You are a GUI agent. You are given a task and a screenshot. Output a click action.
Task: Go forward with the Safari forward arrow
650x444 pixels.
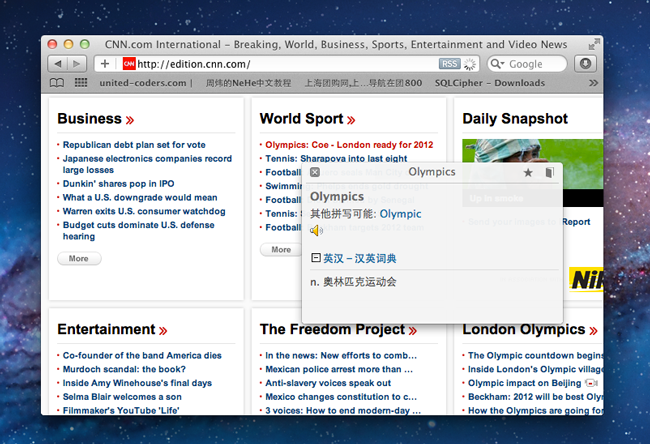tap(77, 64)
